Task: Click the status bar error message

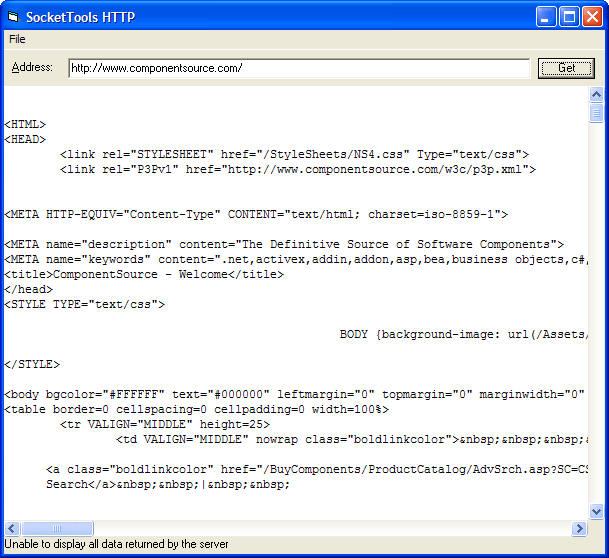Action: [x=117, y=544]
